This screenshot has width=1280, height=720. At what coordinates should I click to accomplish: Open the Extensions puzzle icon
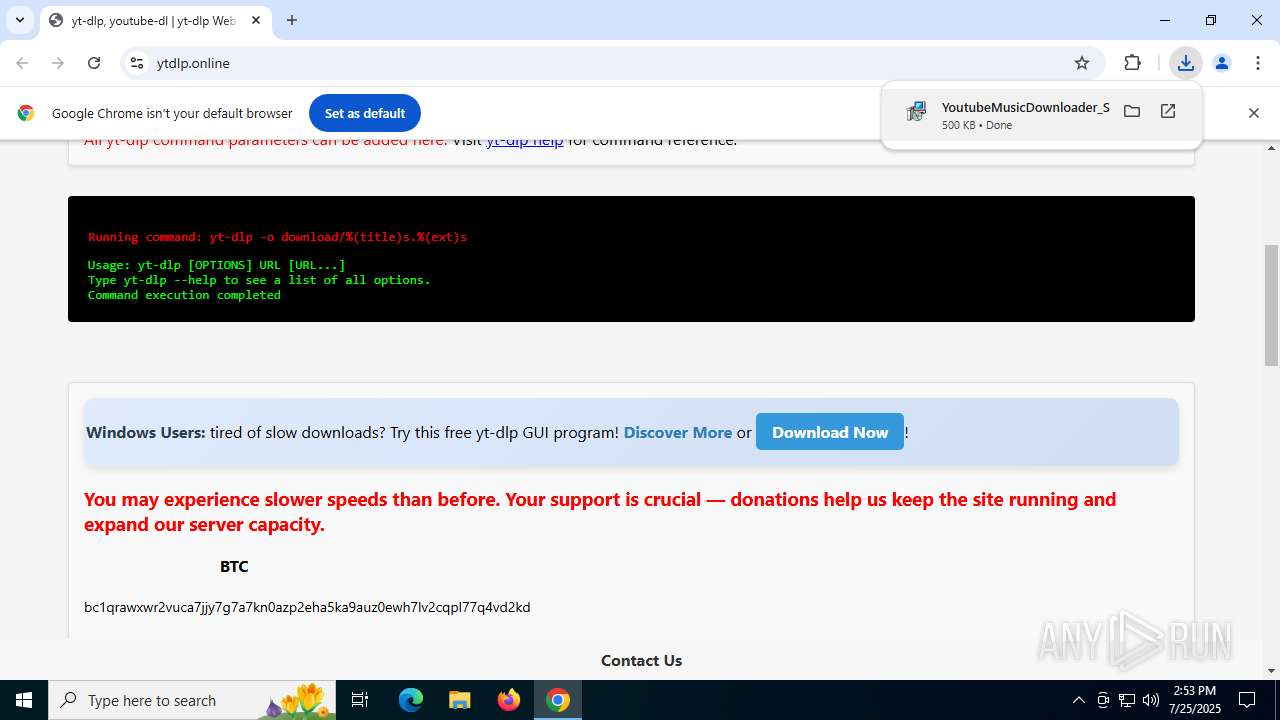point(1132,63)
